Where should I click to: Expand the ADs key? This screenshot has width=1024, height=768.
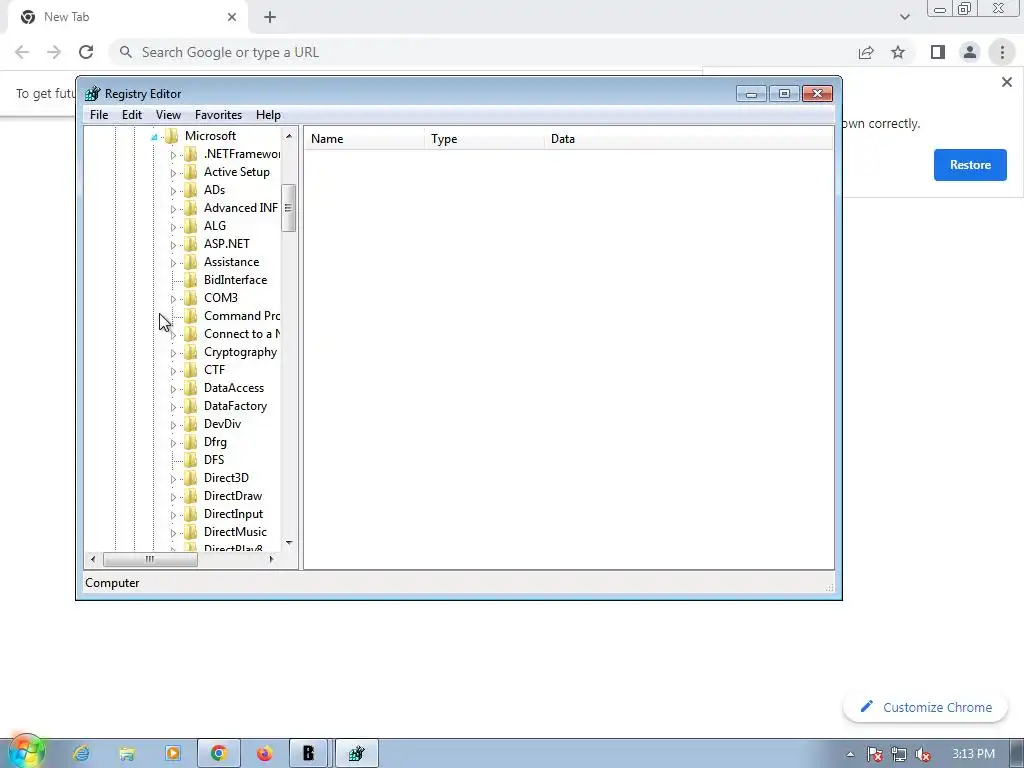(x=173, y=191)
